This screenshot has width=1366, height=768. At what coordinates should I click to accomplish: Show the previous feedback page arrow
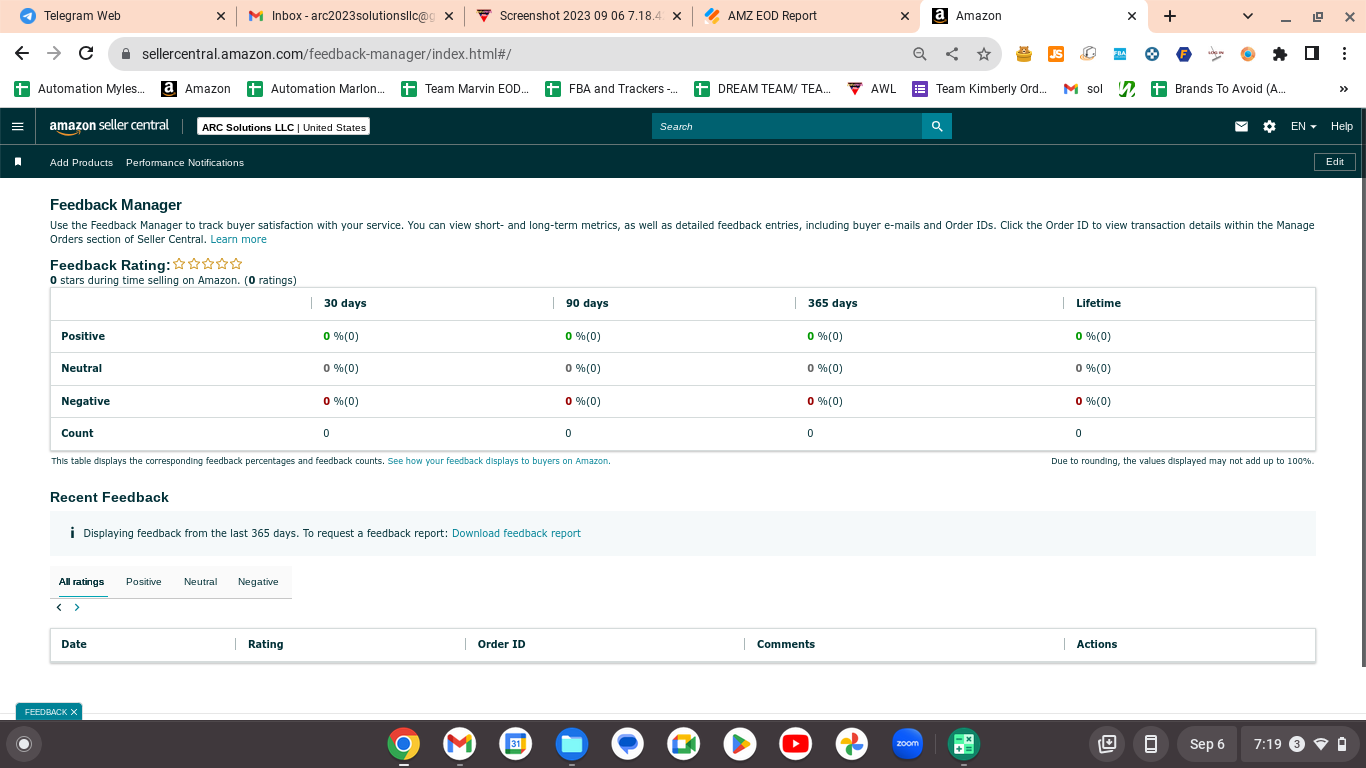(59, 607)
